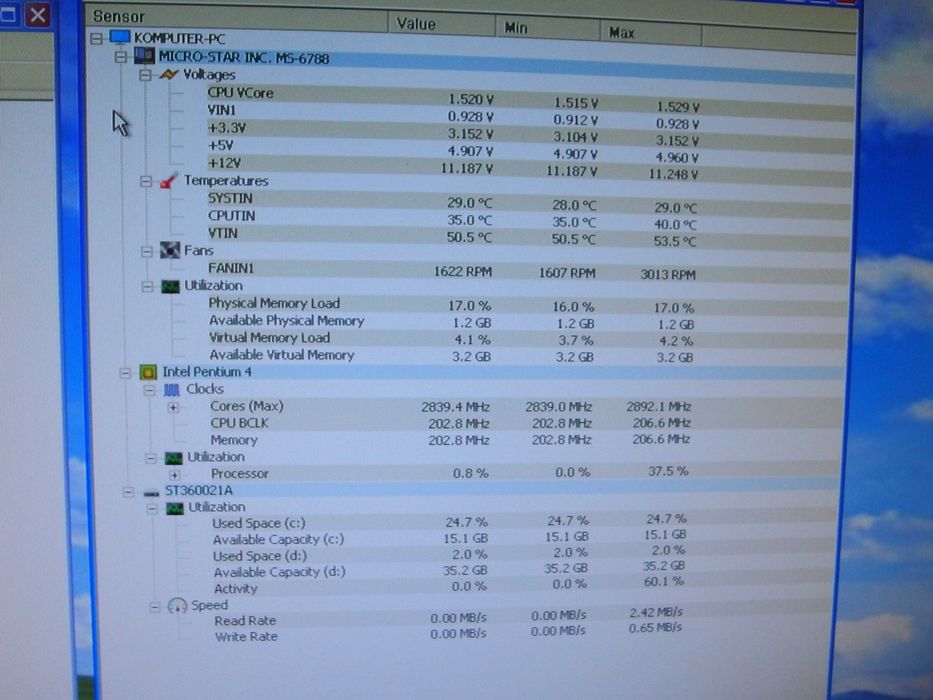Click the Max column header
This screenshot has width=933, height=700.
tap(651, 33)
